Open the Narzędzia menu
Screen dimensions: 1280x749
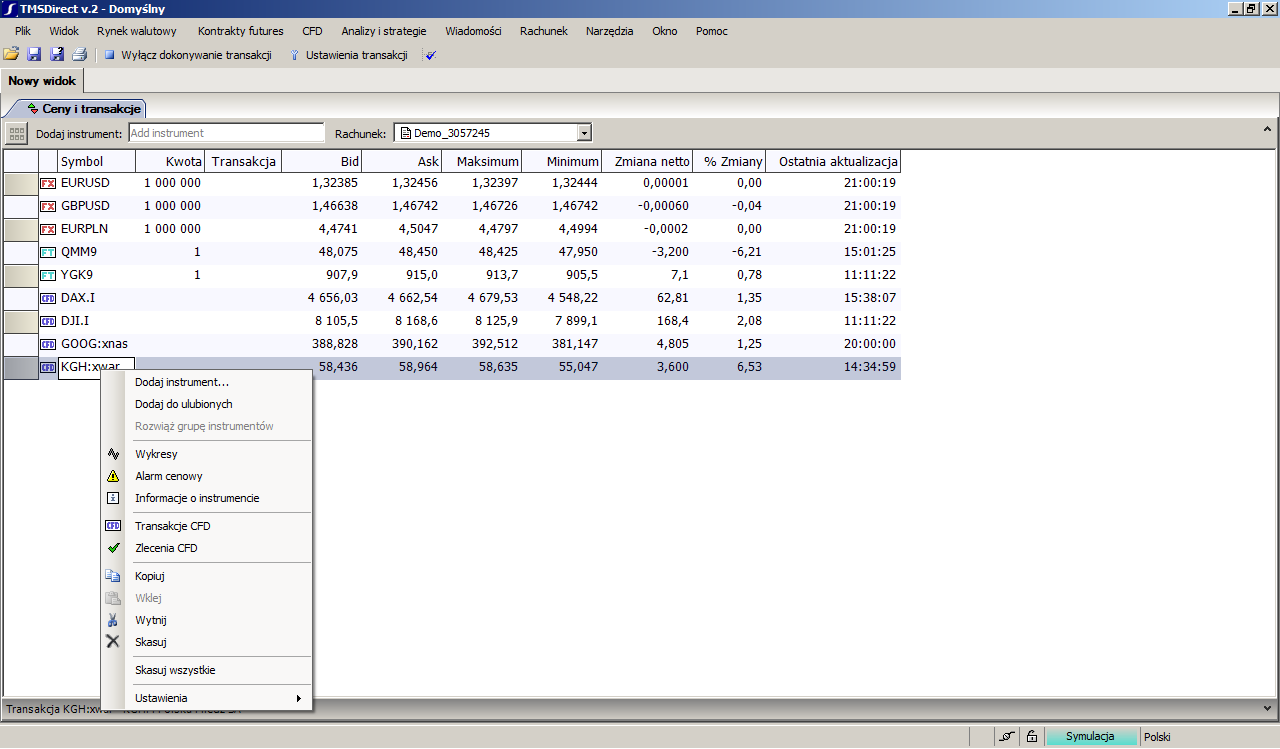pyautogui.click(x=610, y=31)
